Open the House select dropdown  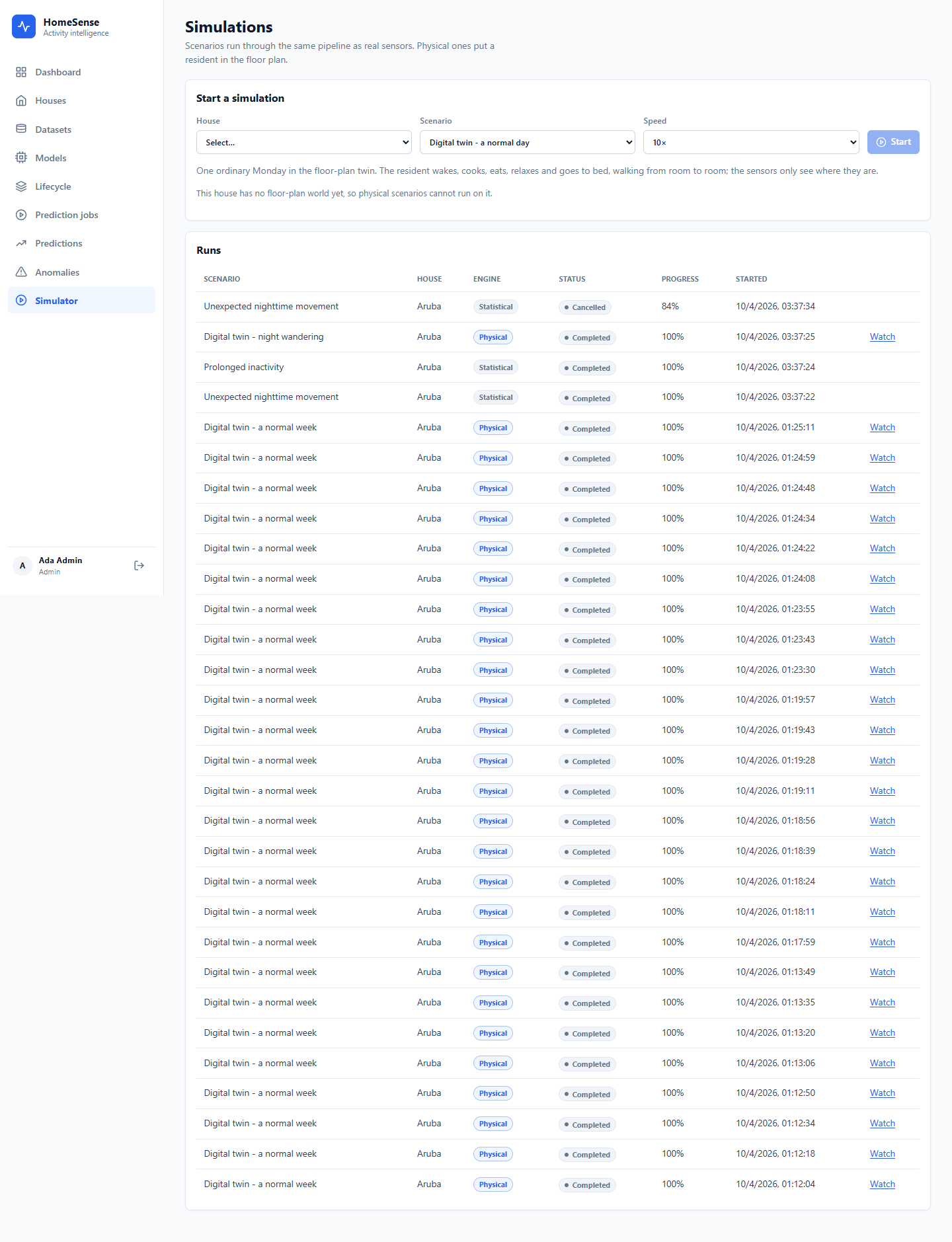(x=304, y=142)
